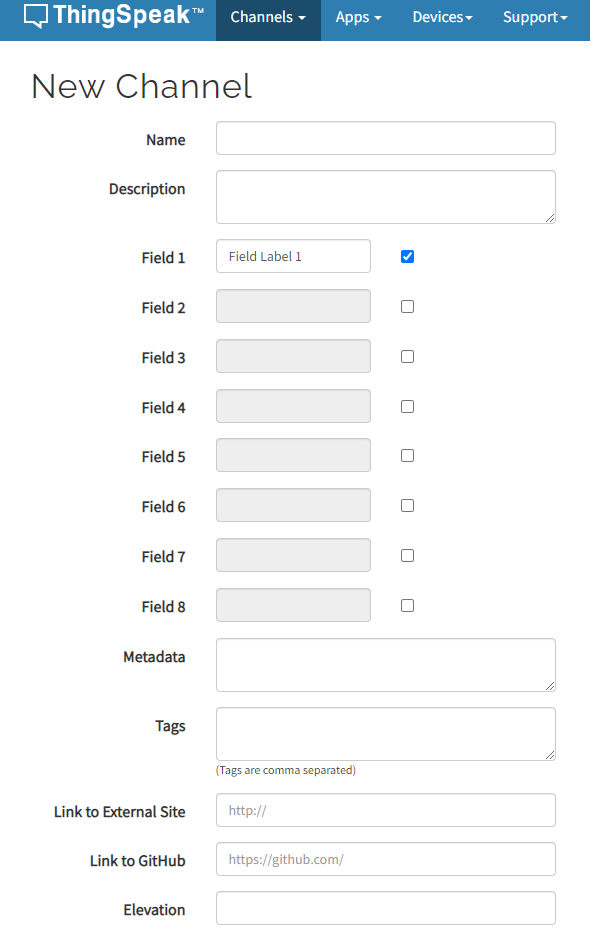Open the Support menu

(x=535, y=18)
